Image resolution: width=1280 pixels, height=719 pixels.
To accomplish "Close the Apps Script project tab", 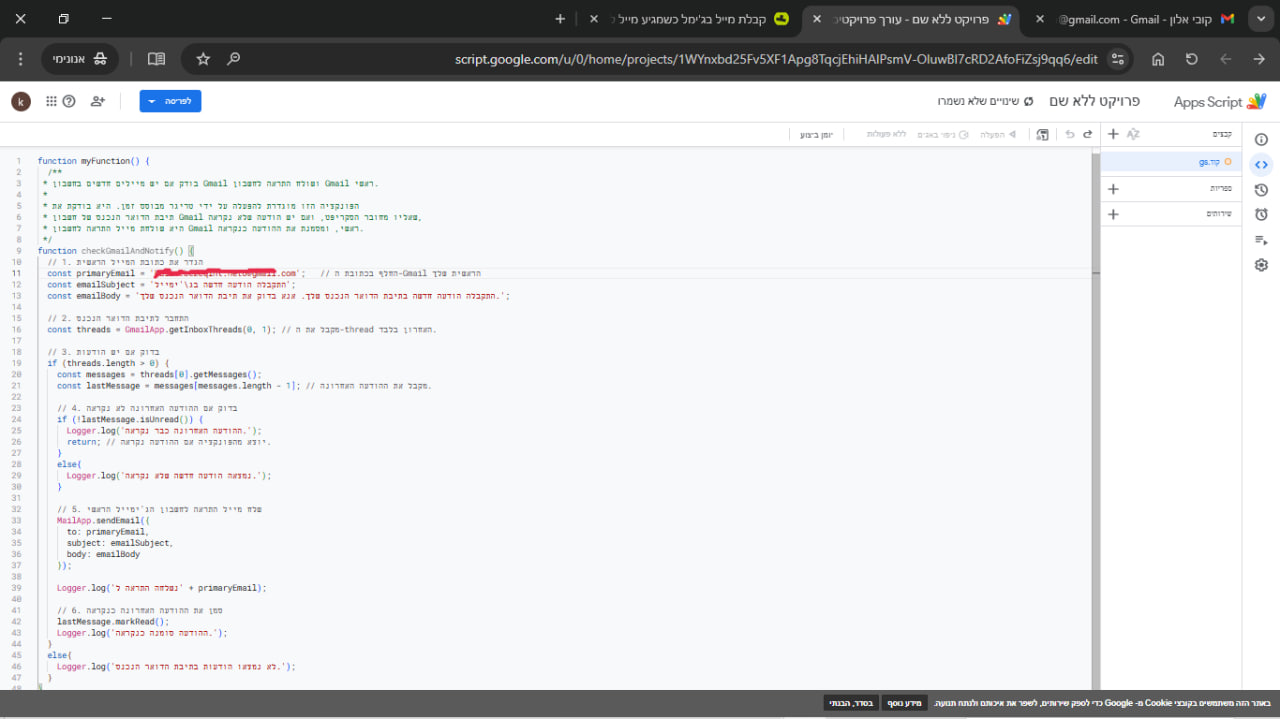I will (x=819, y=19).
